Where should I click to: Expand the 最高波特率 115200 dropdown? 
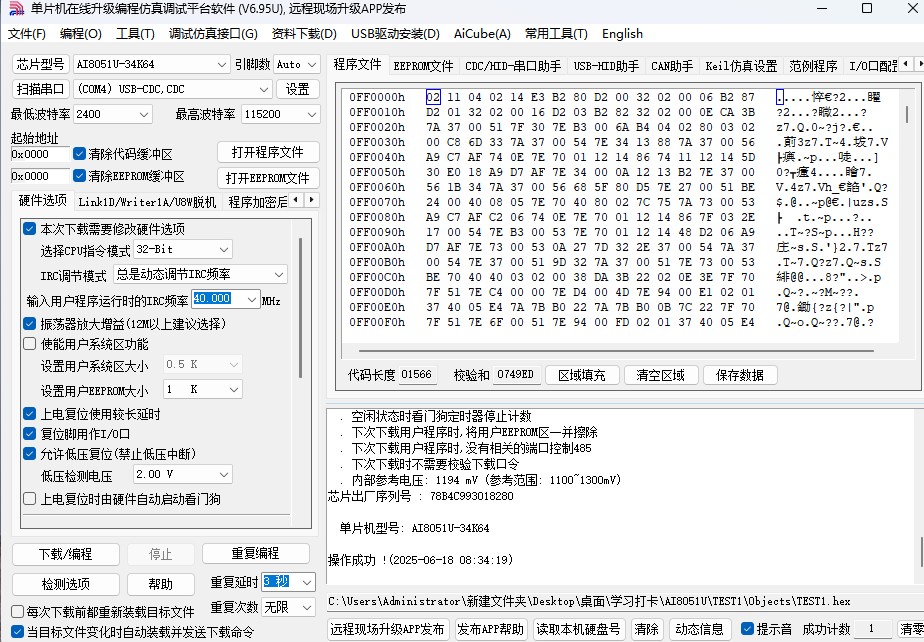[x=312, y=114]
